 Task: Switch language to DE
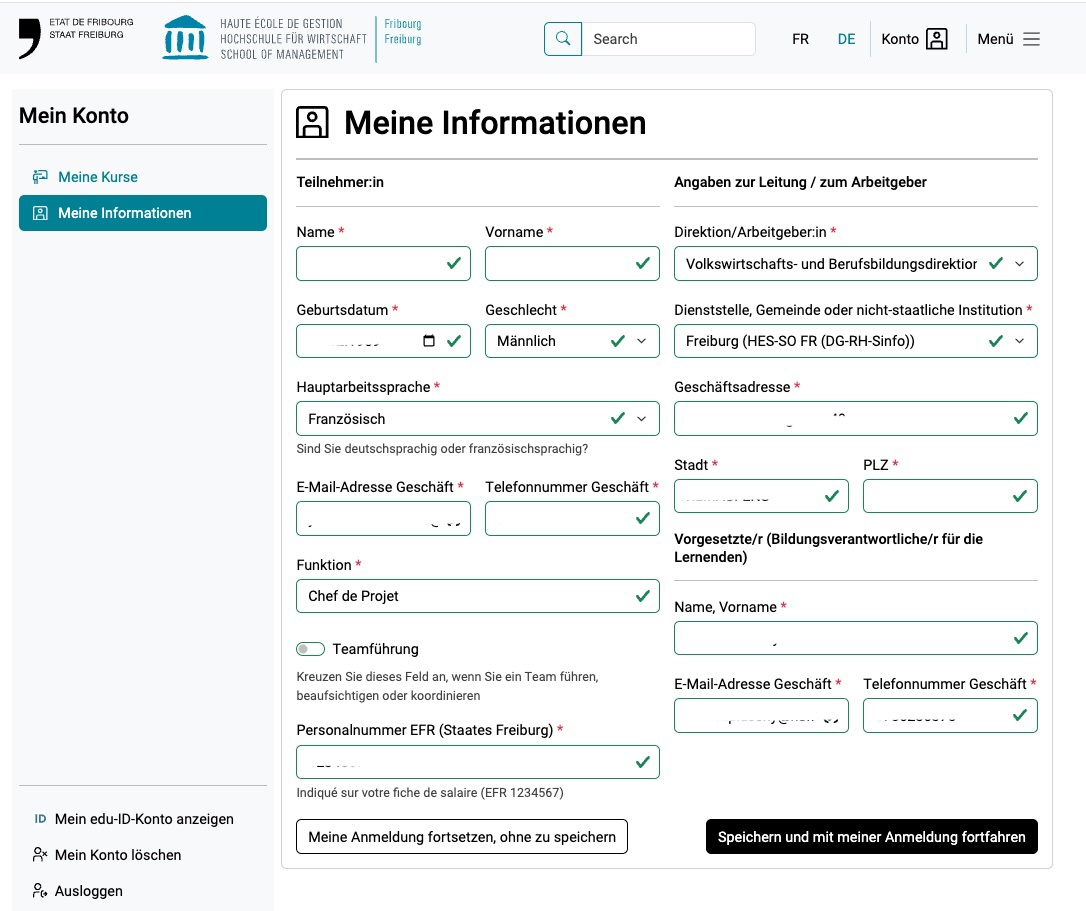pos(846,39)
